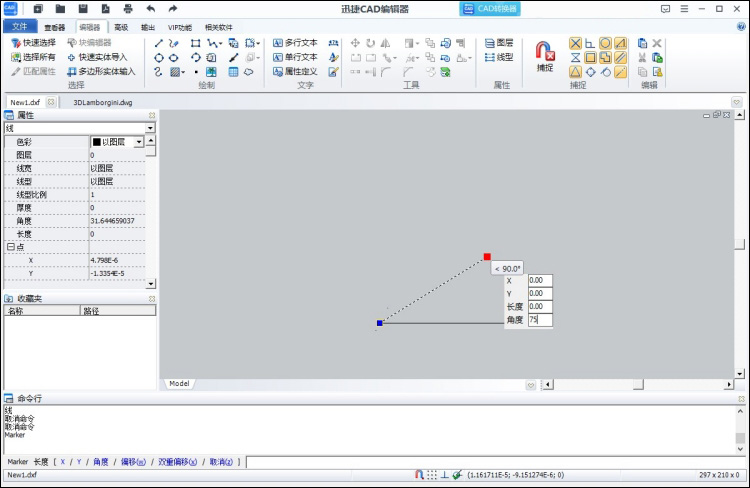Collapse the 点 property group

(10, 247)
